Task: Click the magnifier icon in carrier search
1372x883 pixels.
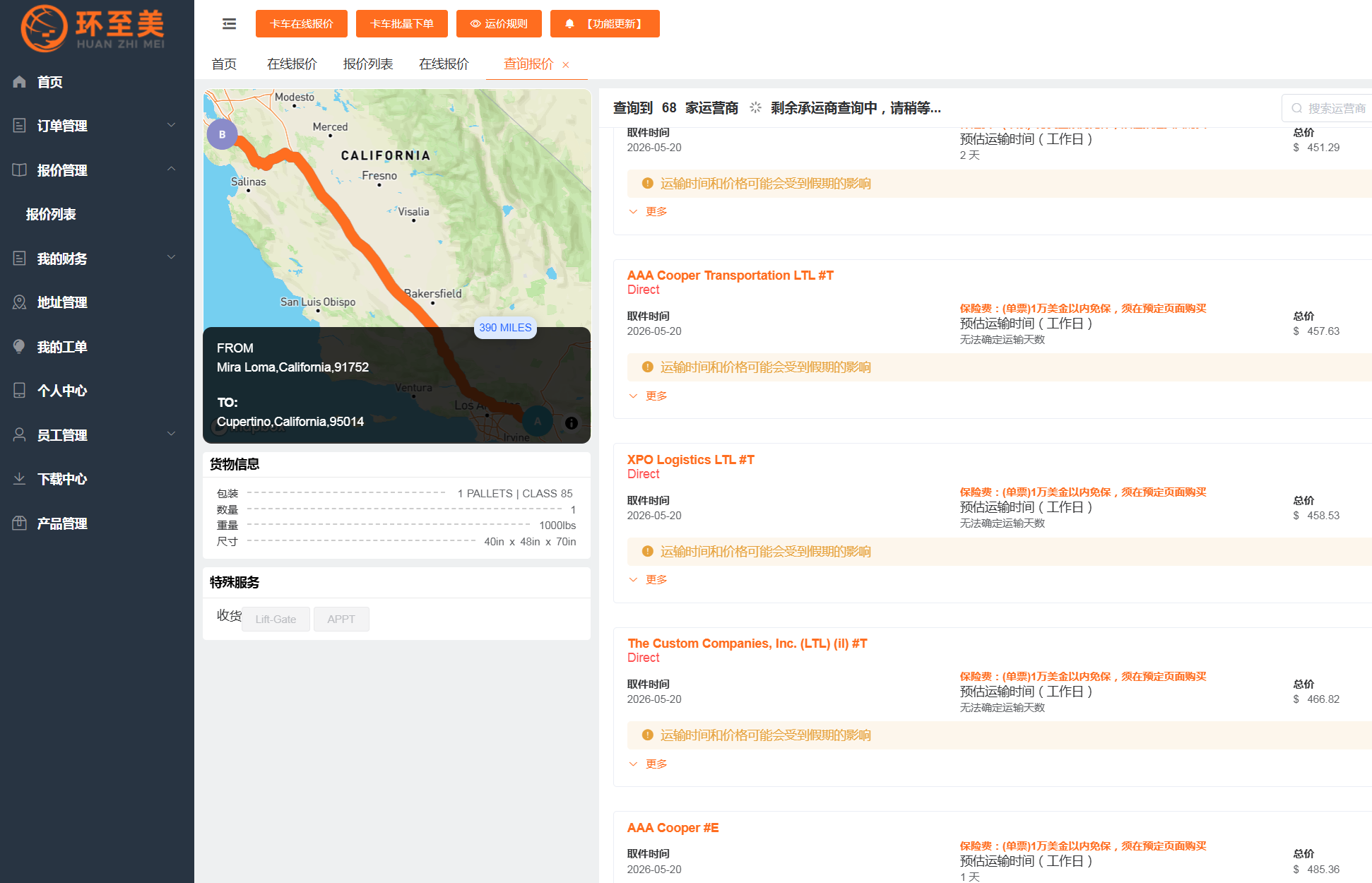Action: pos(1297,108)
